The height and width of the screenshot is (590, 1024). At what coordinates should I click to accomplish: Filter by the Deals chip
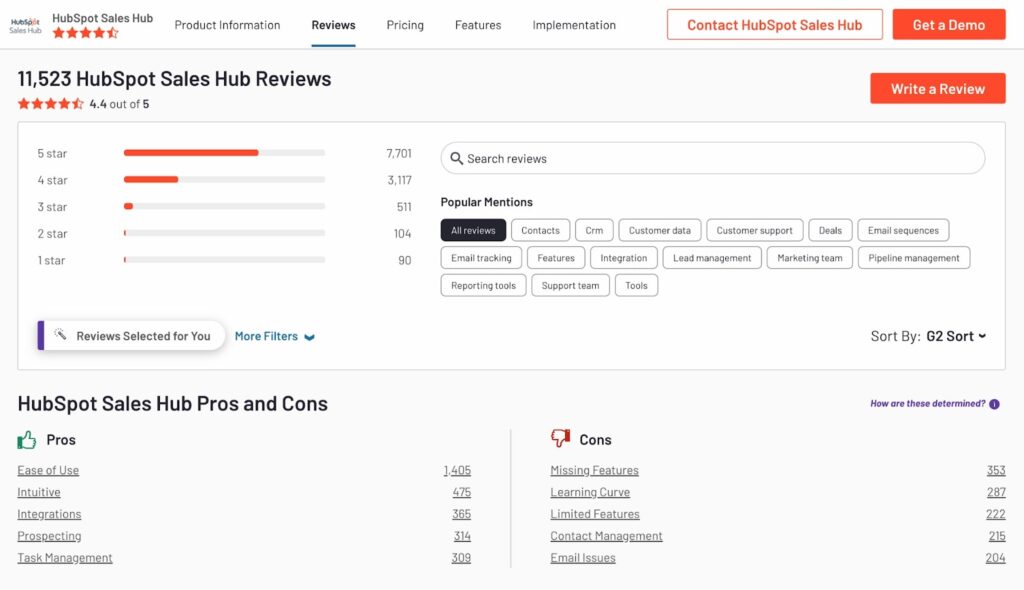pyautogui.click(x=830, y=230)
